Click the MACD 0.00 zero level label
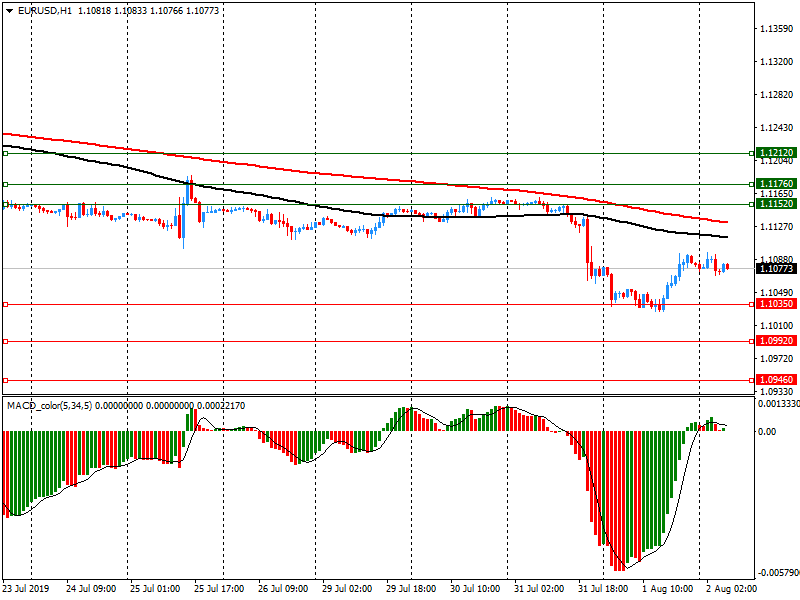The image size is (800, 600). [x=767, y=432]
